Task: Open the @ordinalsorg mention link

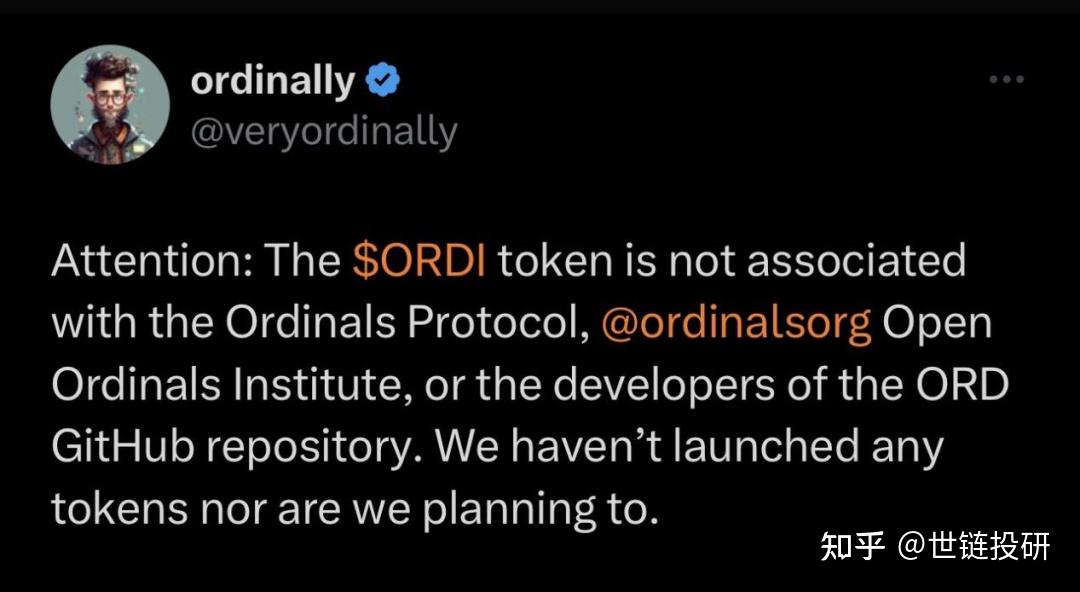Action: point(736,324)
